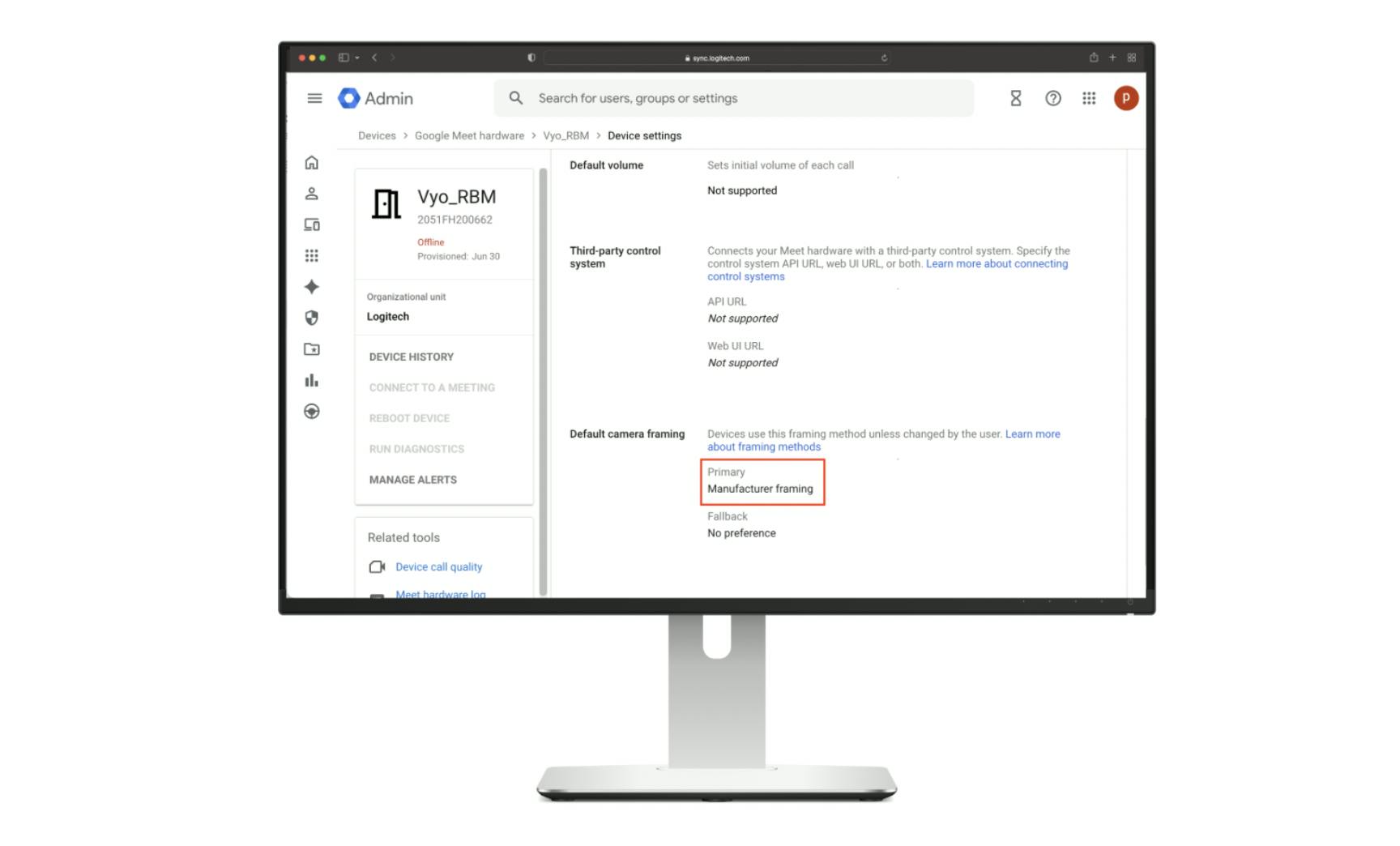1400x846 pixels.
Task: Click the room door icon beside Vyo_RBM
Action: [386, 204]
